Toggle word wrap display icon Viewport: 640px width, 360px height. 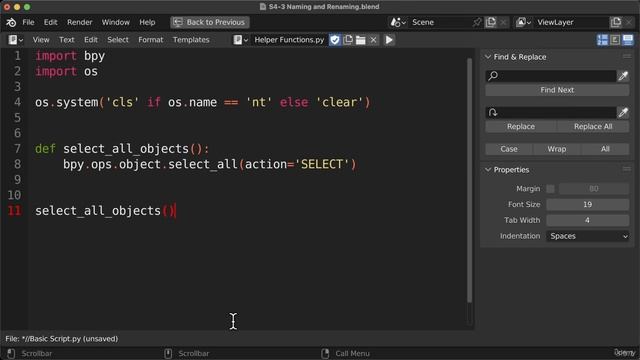click(x=615, y=40)
